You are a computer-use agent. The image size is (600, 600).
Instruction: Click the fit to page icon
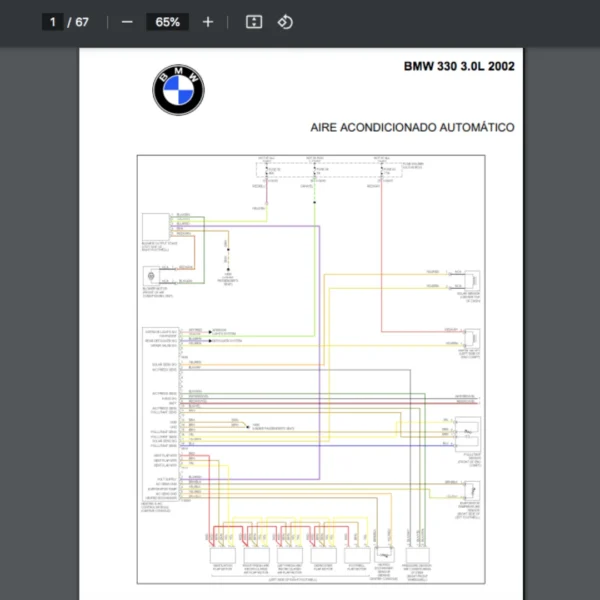(x=254, y=22)
